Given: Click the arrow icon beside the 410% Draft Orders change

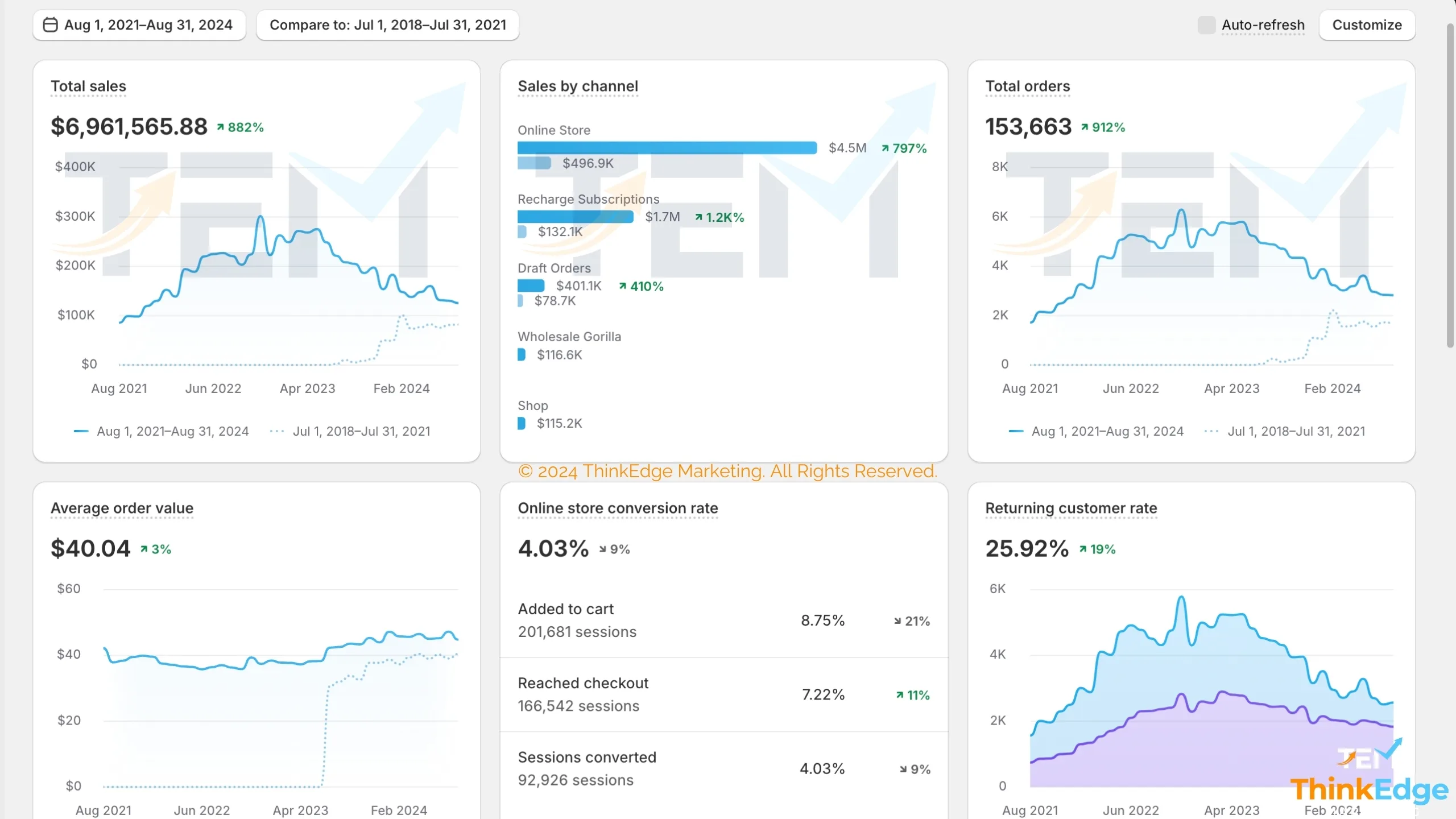Looking at the screenshot, I should [624, 286].
